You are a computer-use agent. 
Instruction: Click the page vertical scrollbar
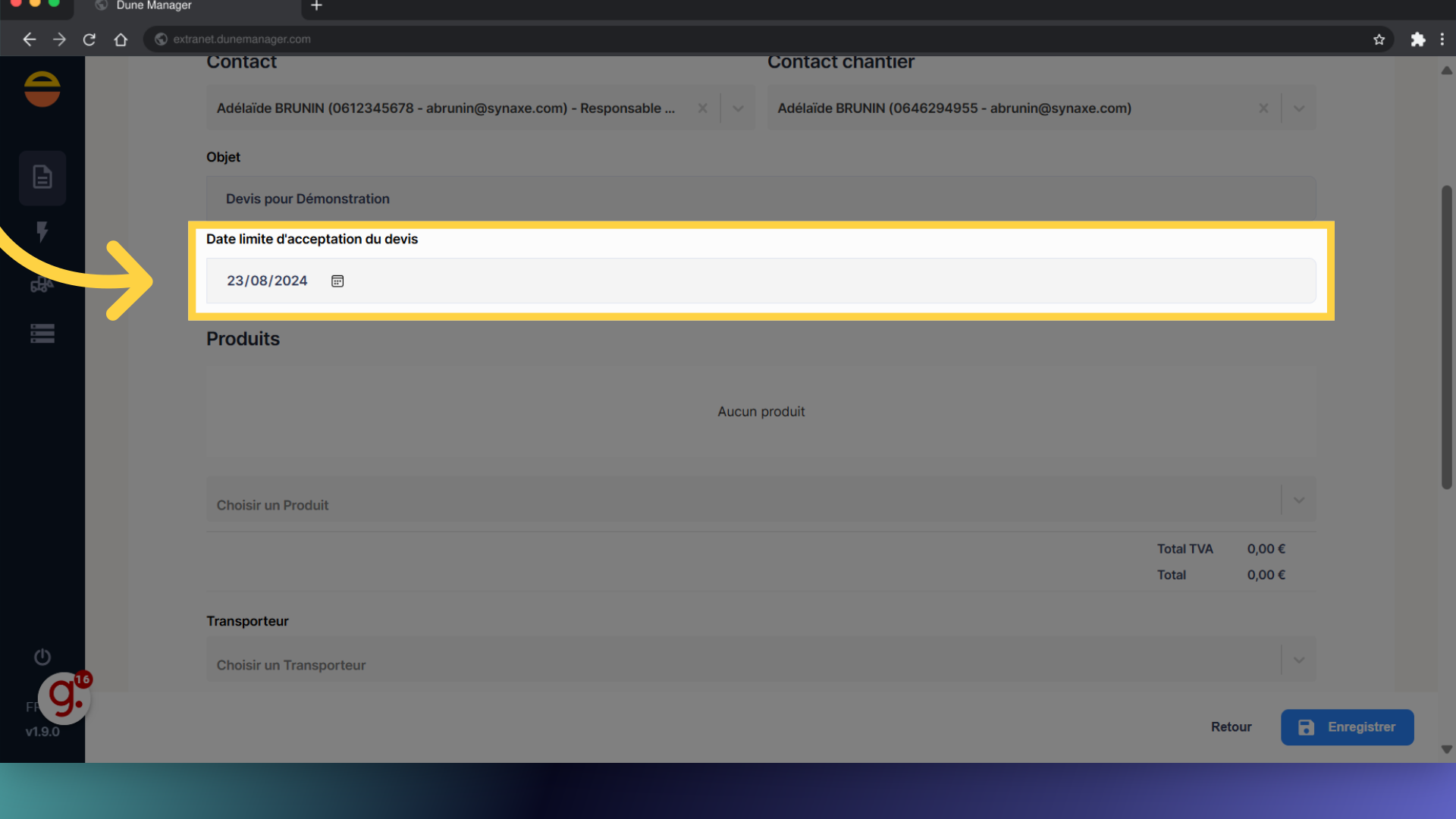pos(1446,337)
